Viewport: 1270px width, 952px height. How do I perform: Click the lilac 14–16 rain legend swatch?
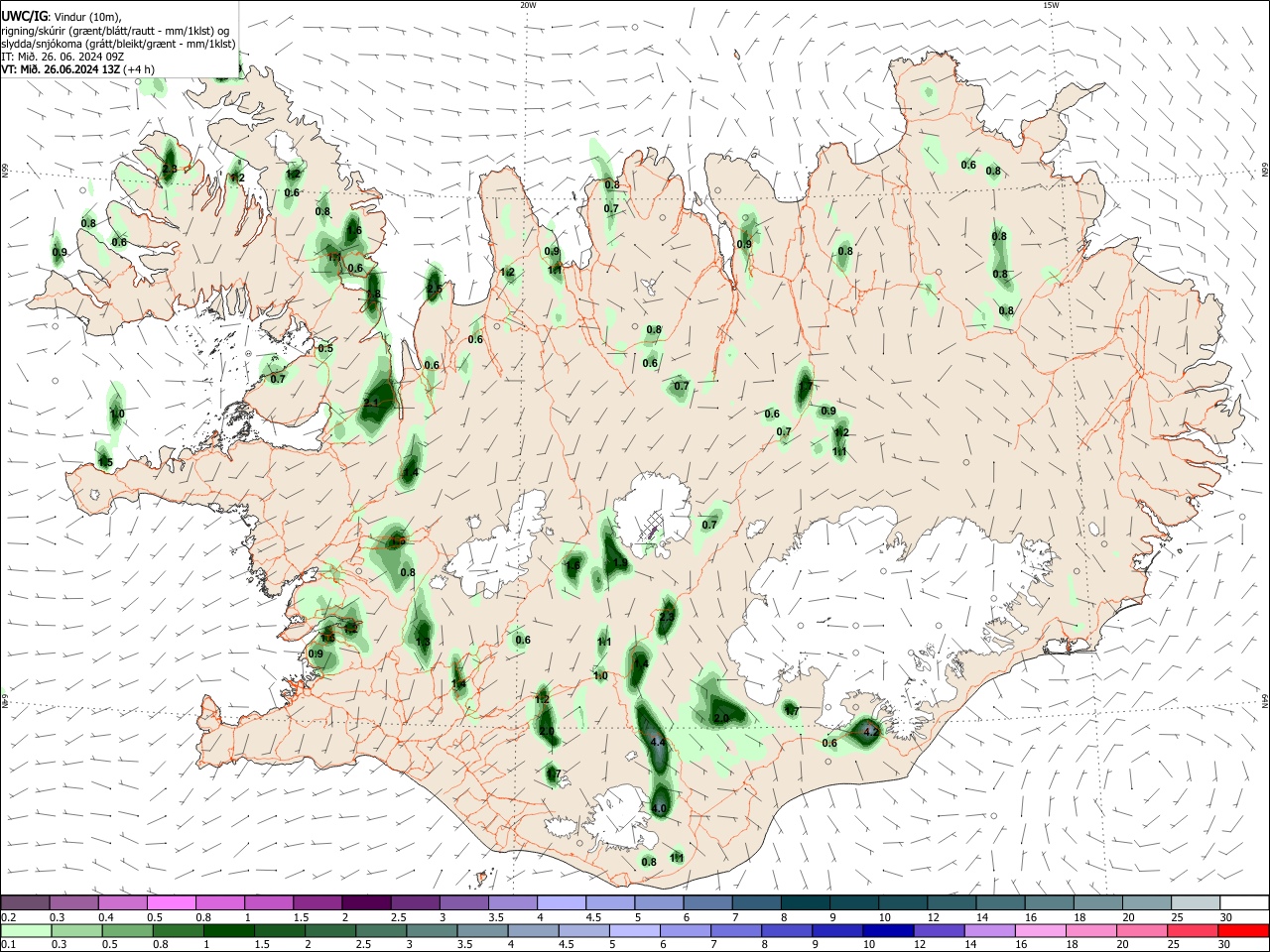(990, 931)
